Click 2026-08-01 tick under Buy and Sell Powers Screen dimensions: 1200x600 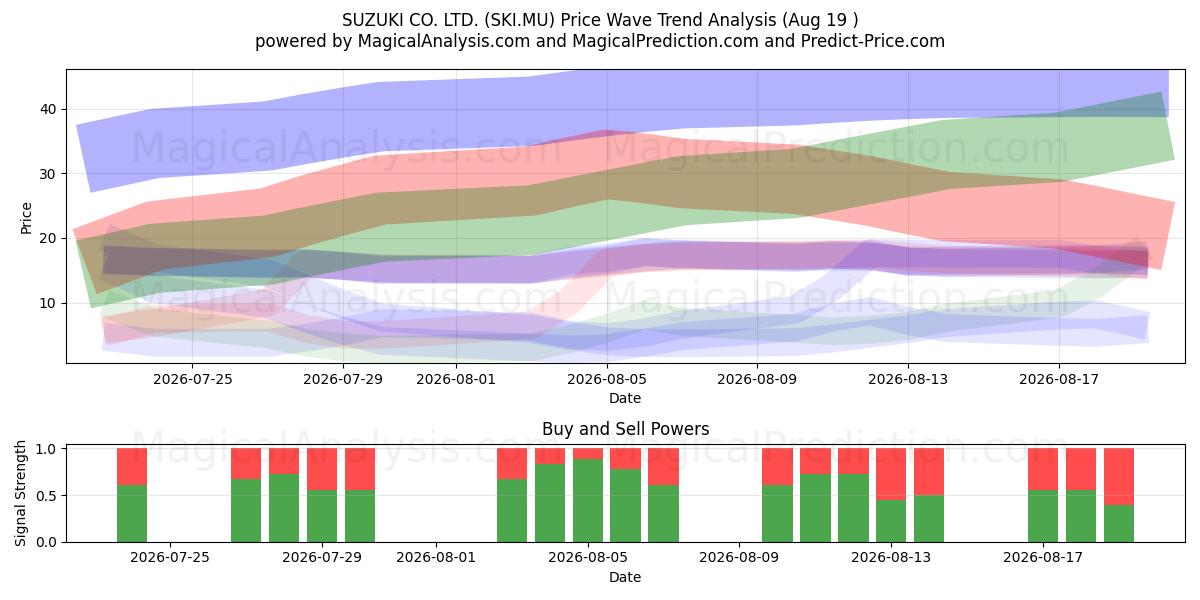(x=436, y=557)
